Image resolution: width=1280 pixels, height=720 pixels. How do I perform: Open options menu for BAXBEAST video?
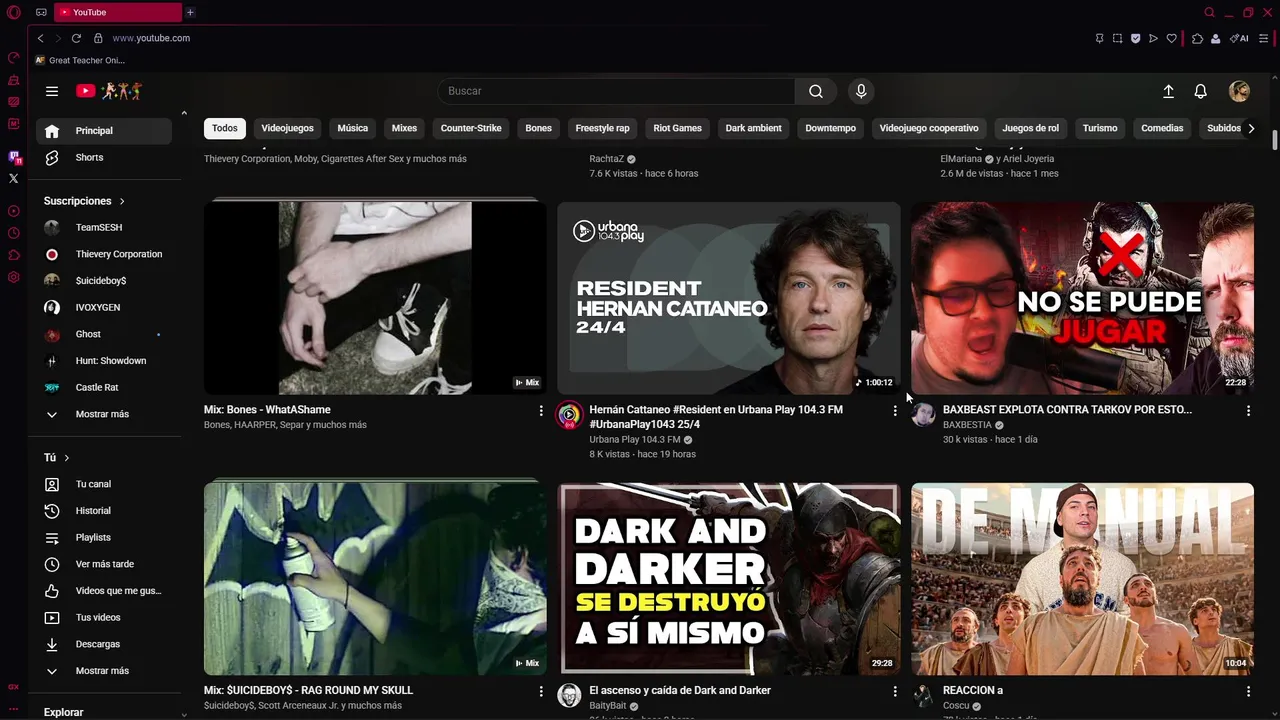point(1248,410)
